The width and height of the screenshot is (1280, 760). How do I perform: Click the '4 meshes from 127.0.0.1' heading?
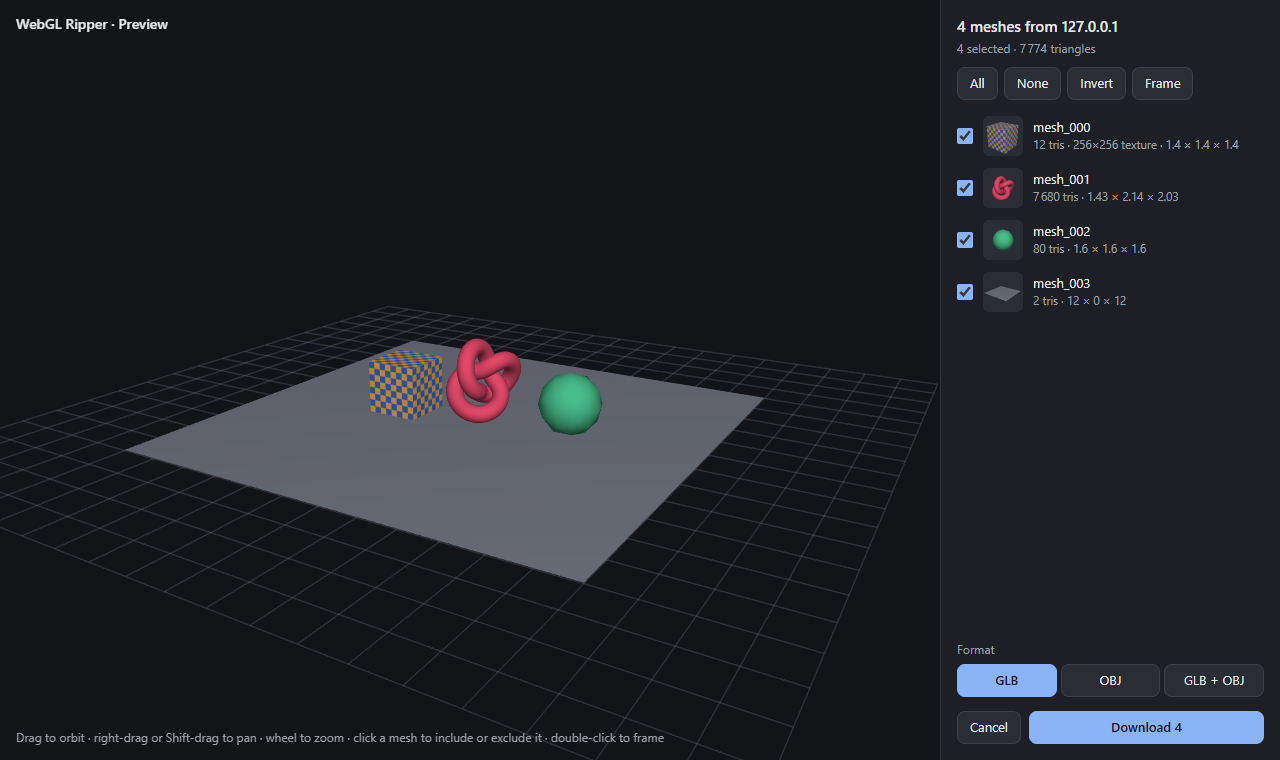tap(1037, 27)
